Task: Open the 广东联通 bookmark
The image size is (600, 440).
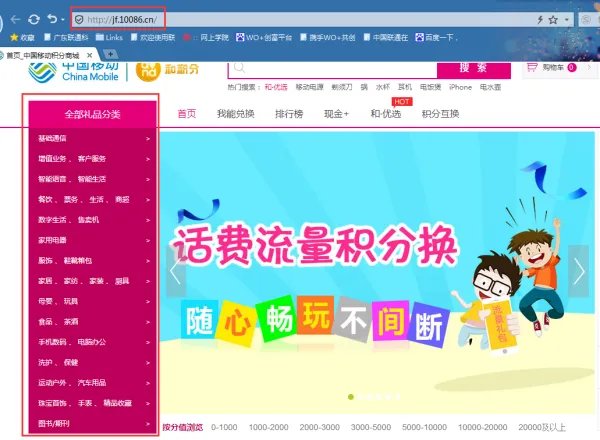Action: (x=66, y=37)
